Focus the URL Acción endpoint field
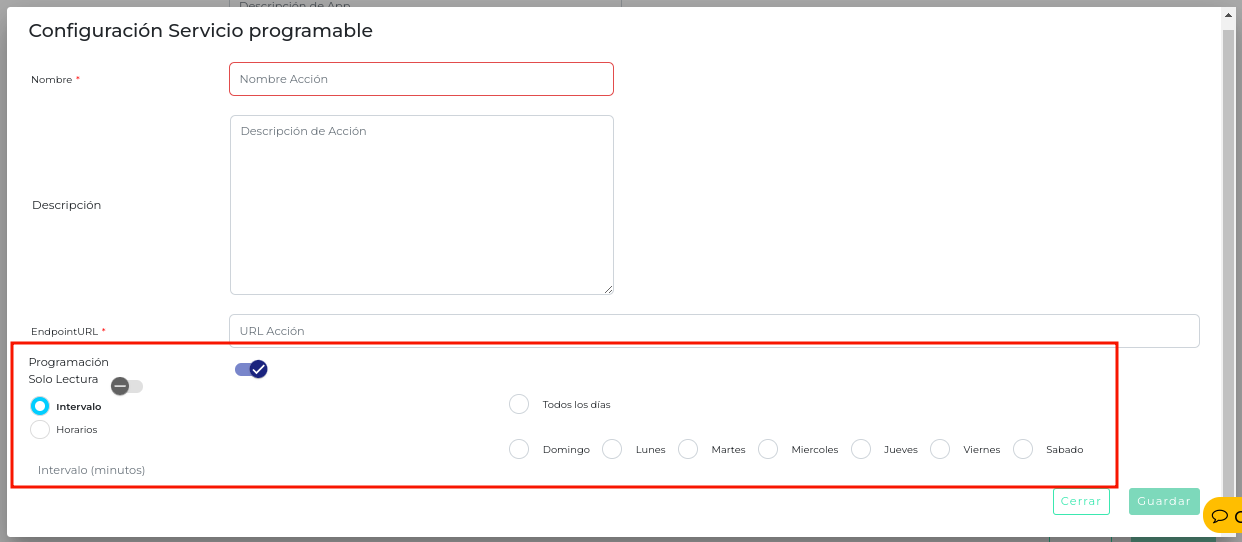Screen dimensions: 1242x542 [x=714, y=331]
